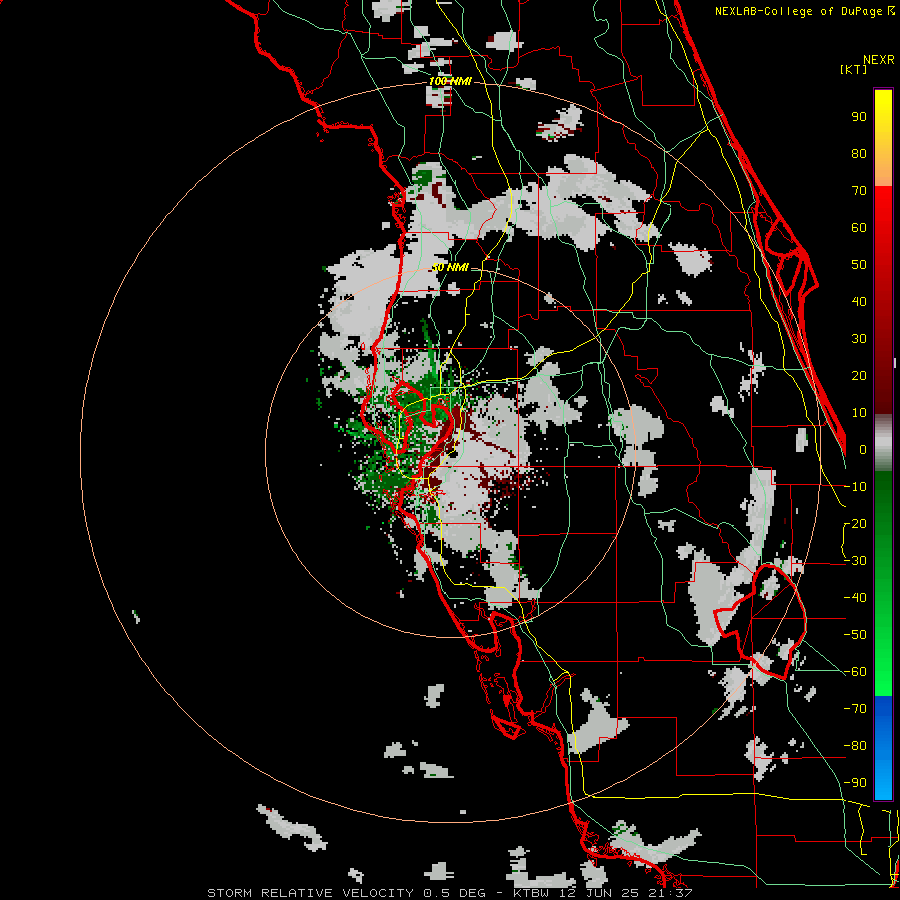Click the -60 value on velocity scale
The width and height of the screenshot is (900, 900).
coord(855,672)
